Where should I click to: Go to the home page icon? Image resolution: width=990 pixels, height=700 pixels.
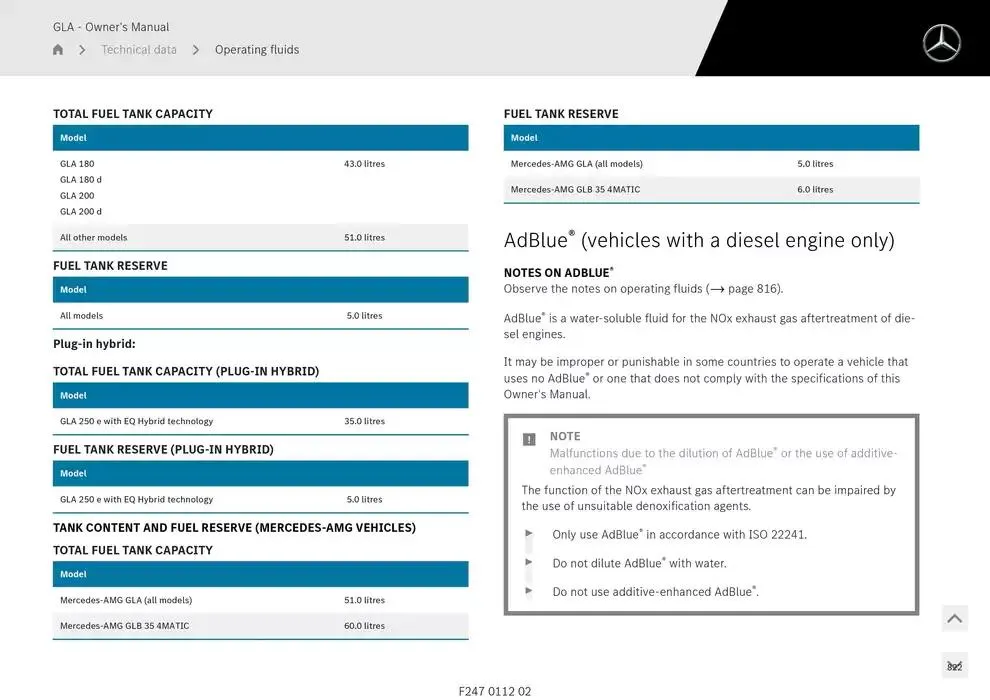point(58,50)
